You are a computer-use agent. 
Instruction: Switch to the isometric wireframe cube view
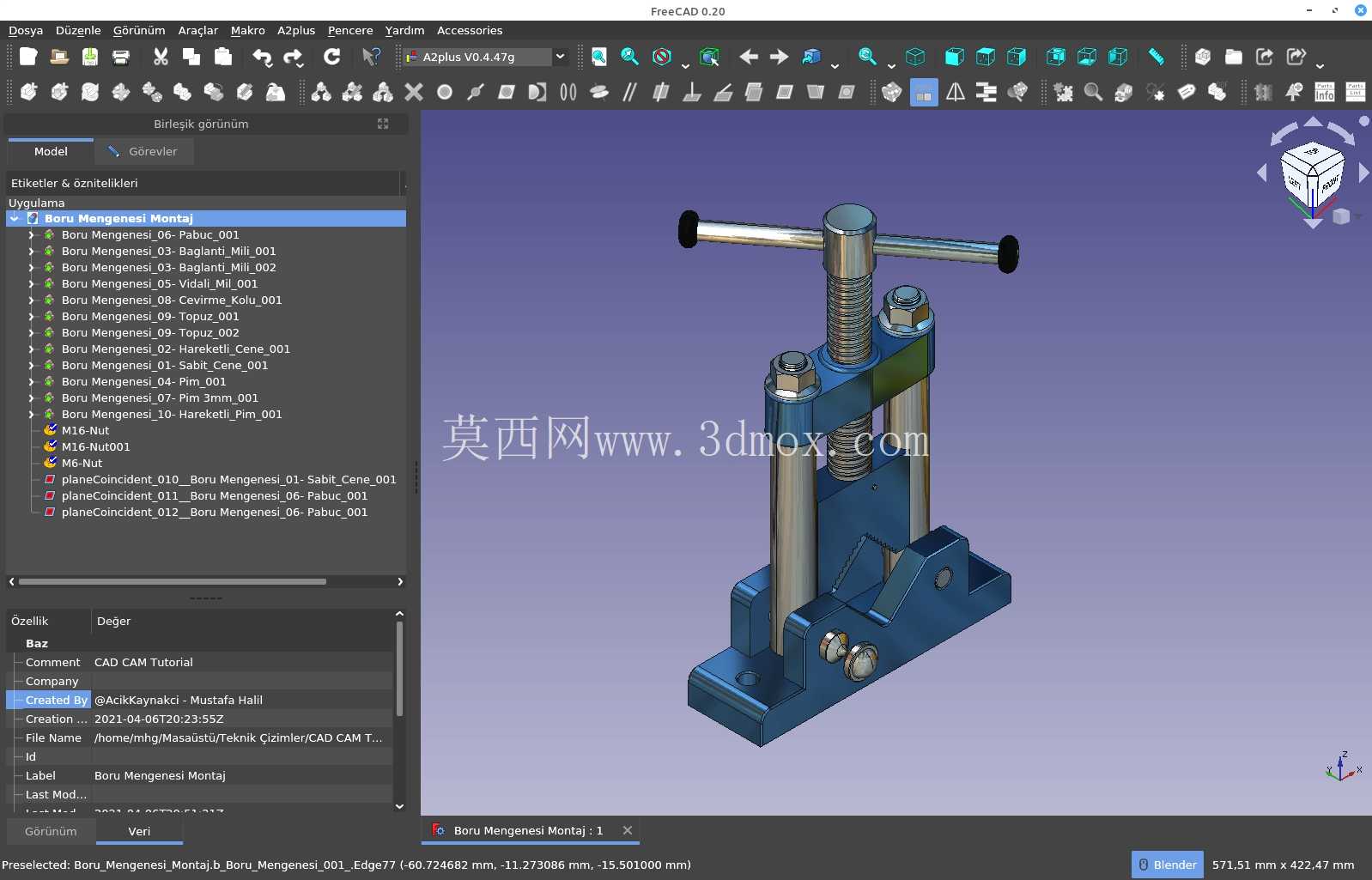click(x=916, y=57)
